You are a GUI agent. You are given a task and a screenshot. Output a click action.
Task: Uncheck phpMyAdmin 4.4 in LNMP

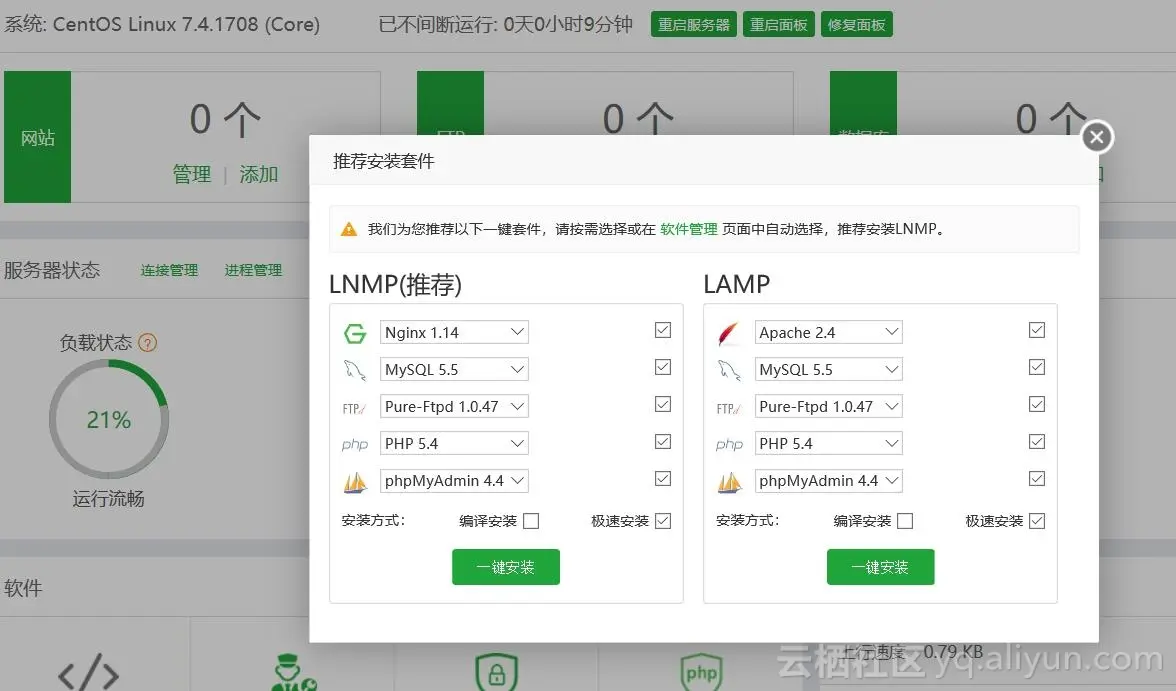[x=663, y=479]
